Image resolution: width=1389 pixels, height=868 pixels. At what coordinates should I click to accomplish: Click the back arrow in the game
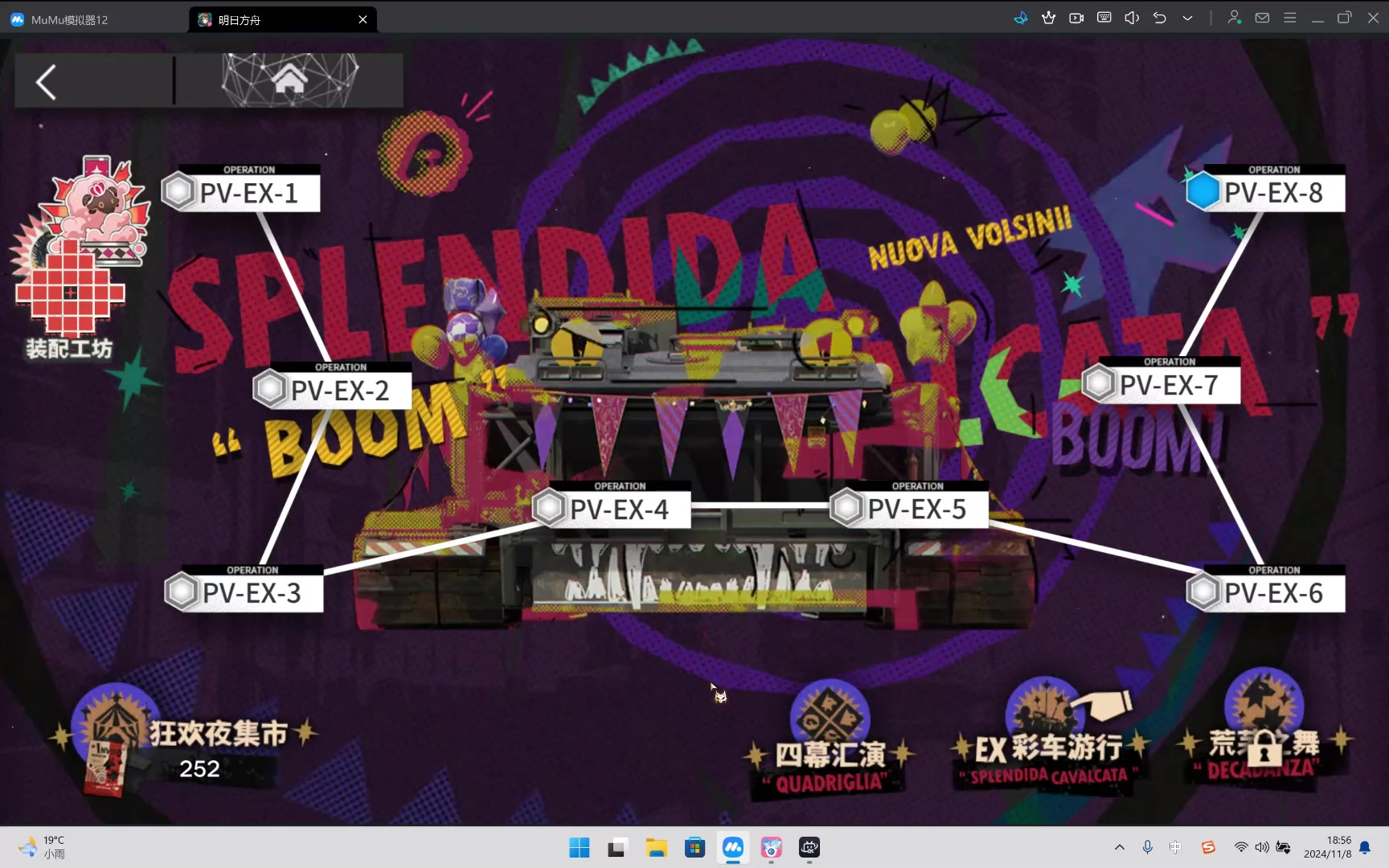pos(47,82)
